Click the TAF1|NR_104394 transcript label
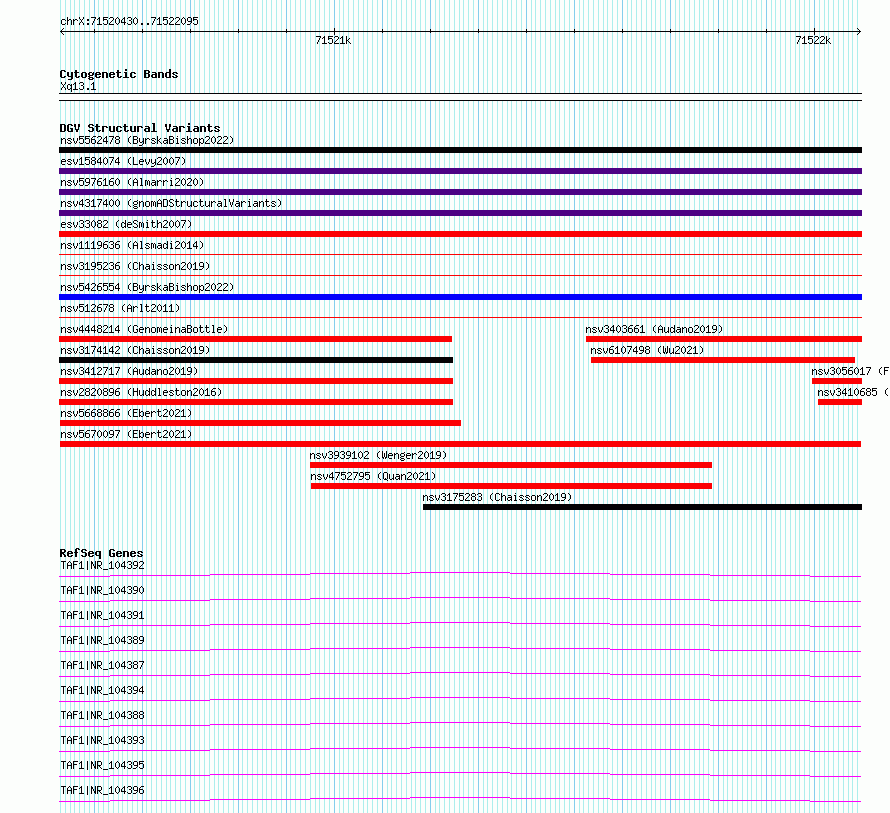This screenshot has height=813, width=890. (x=102, y=690)
